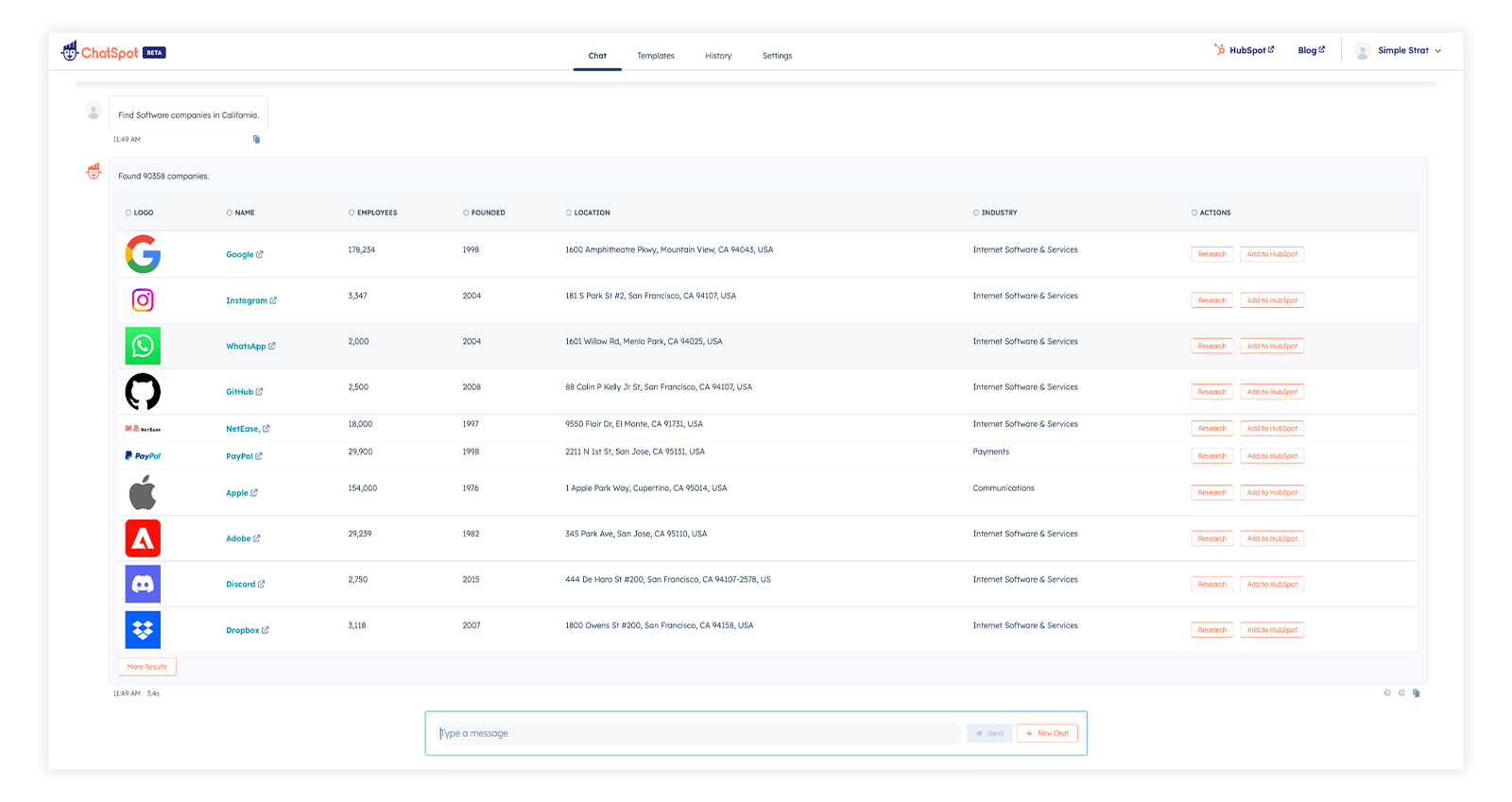Open the Dropbox company link

tap(248, 630)
